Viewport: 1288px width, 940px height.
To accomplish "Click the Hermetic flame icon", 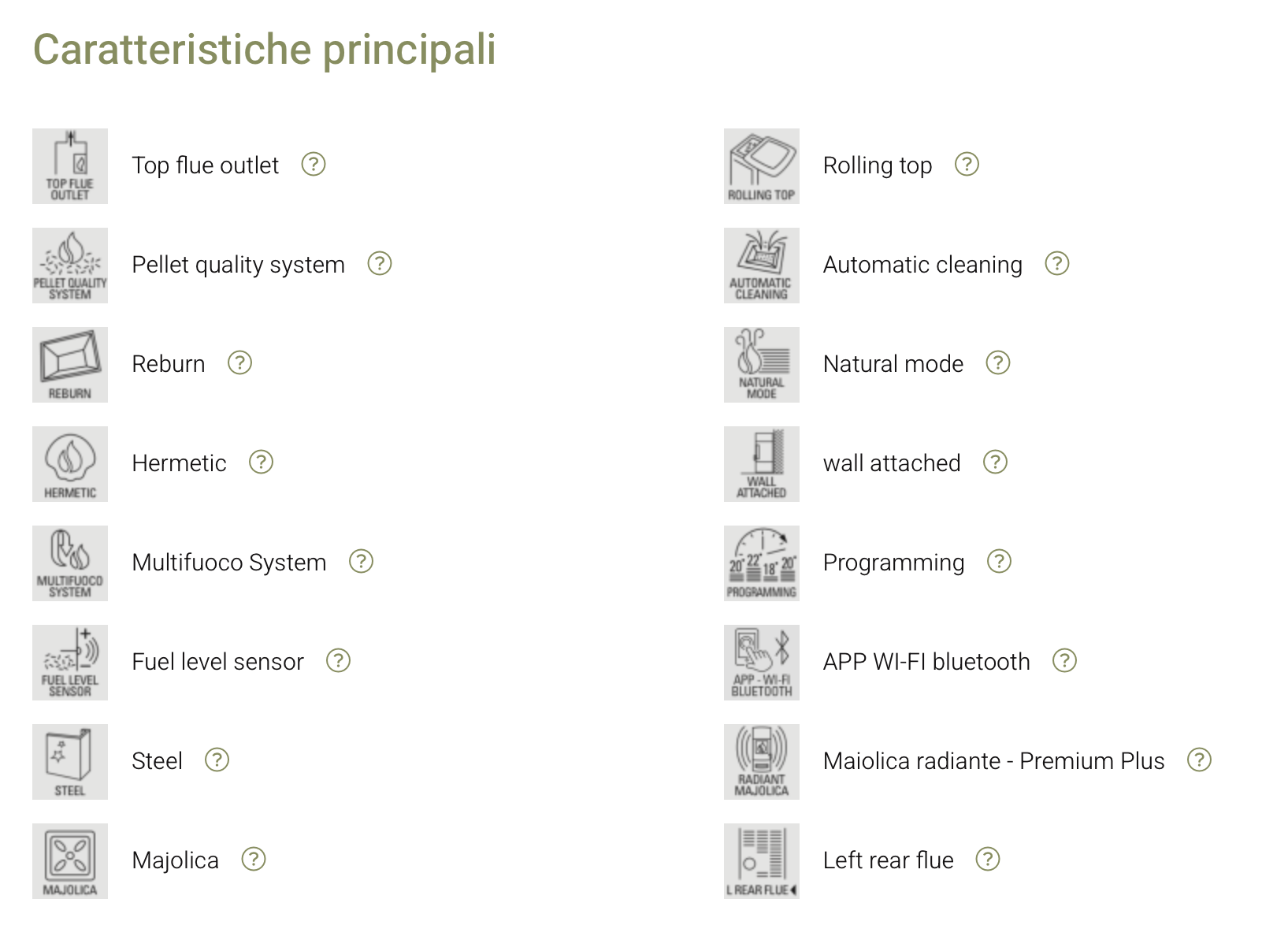I will point(70,464).
